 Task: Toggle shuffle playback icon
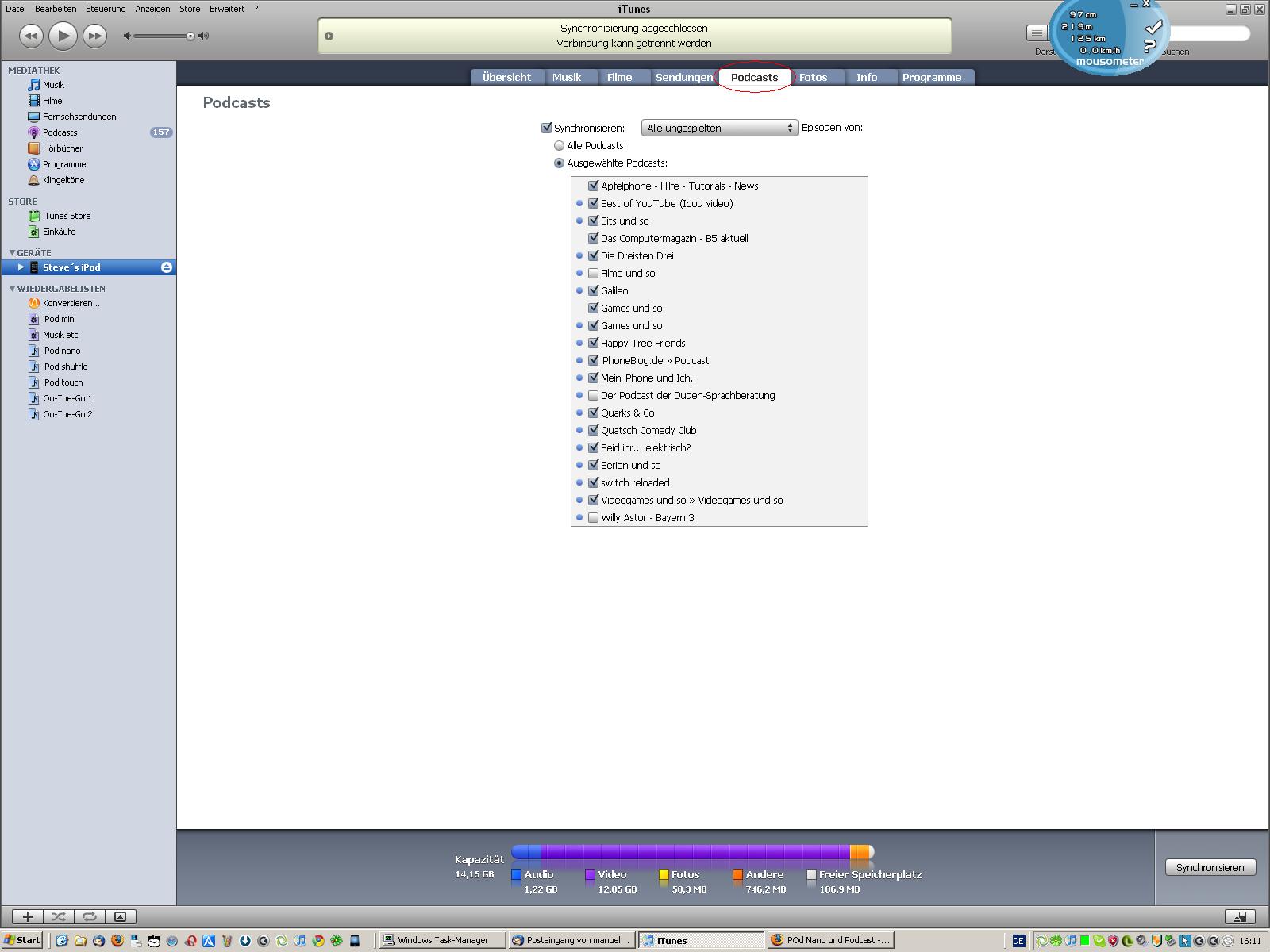tap(58, 916)
